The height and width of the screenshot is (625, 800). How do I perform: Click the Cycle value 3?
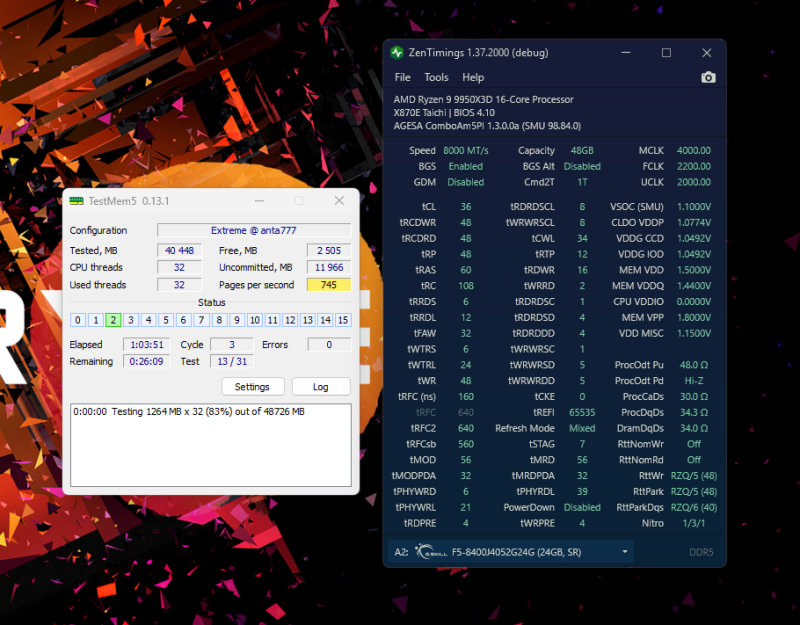232,345
